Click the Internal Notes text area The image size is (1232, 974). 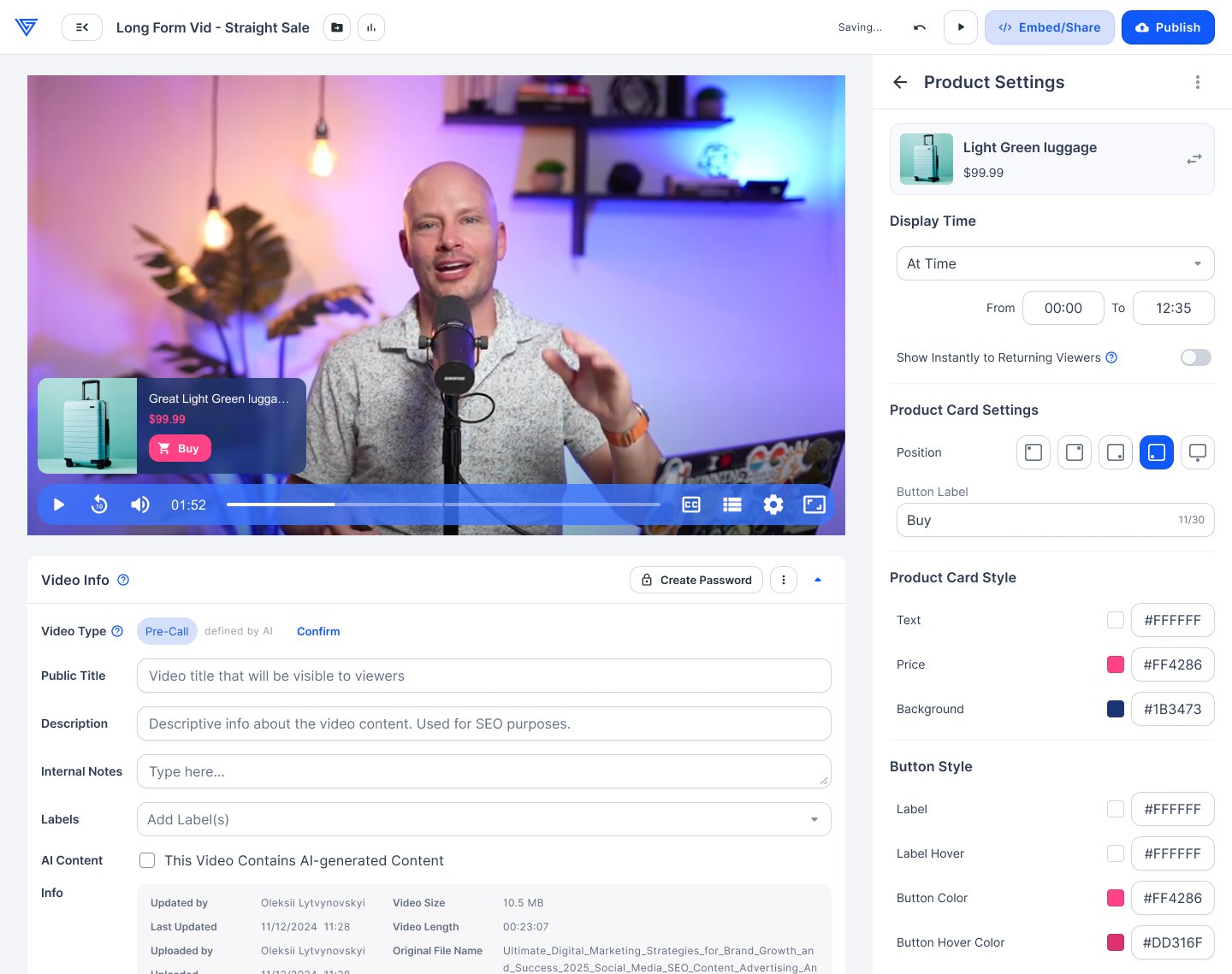tap(484, 771)
